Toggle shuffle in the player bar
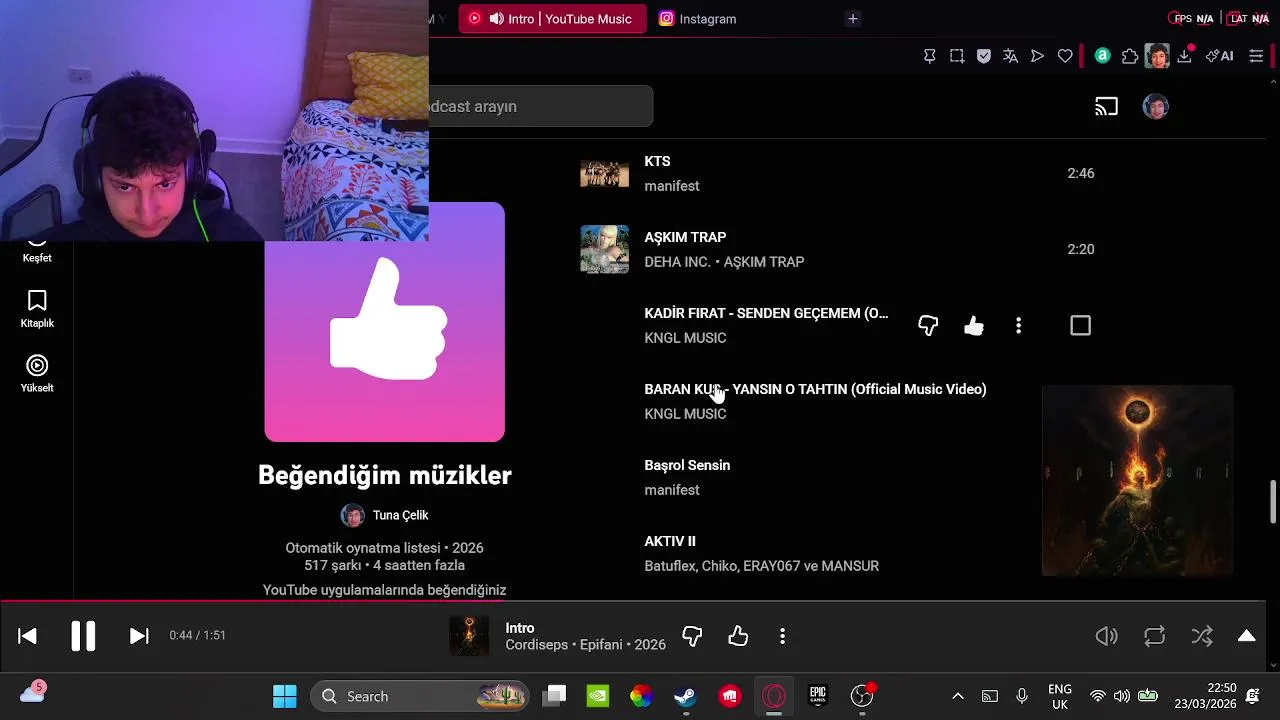The width and height of the screenshot is (1280, 720). point(1202,636)
